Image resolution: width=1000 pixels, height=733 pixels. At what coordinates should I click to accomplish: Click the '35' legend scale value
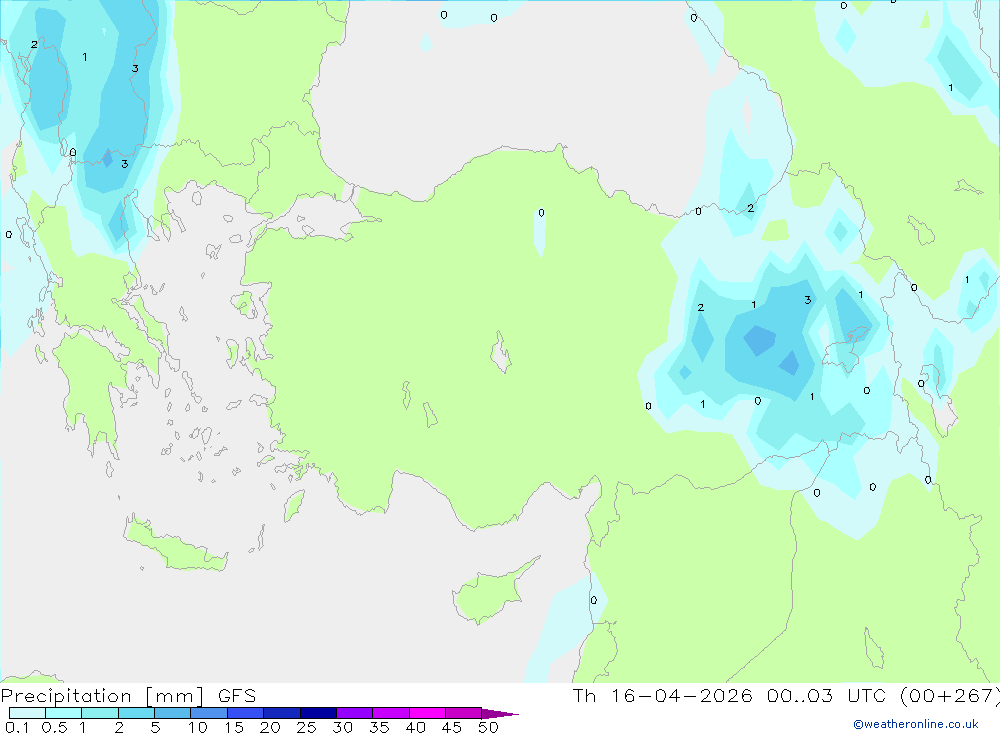click(379, 727)
